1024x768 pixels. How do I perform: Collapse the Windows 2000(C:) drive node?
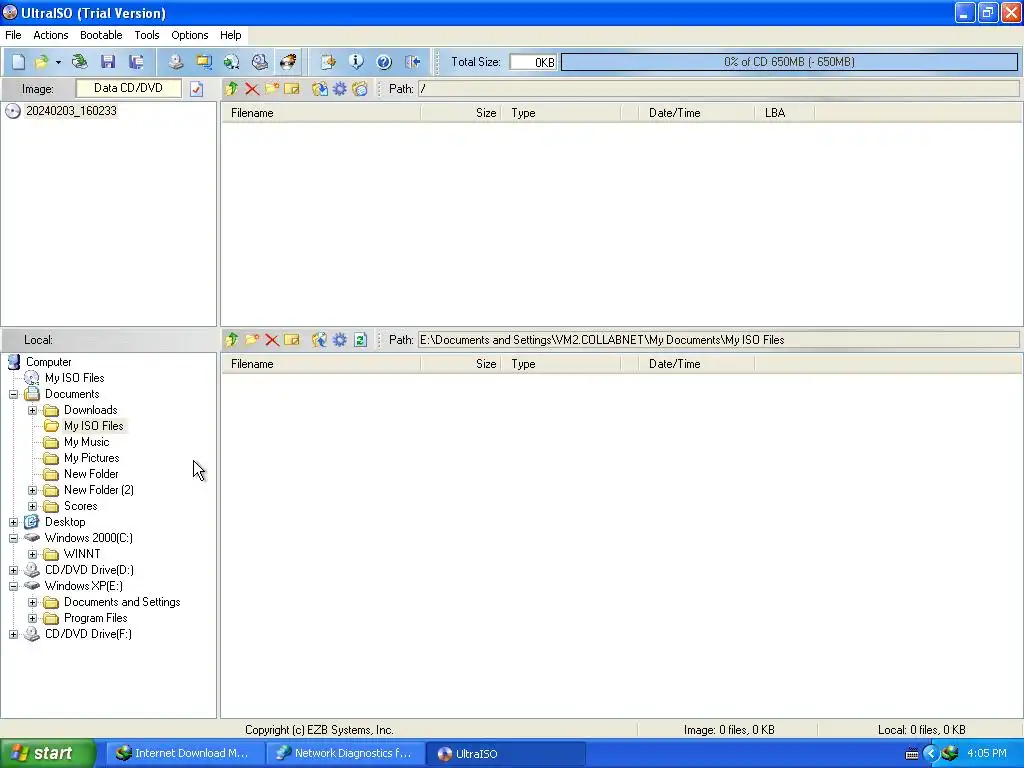(13, 539)
